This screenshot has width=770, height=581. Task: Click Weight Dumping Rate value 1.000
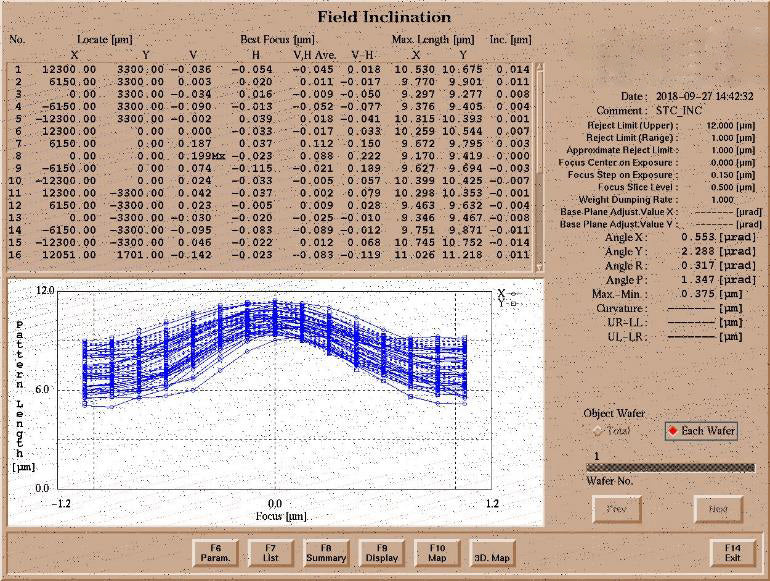722,200
